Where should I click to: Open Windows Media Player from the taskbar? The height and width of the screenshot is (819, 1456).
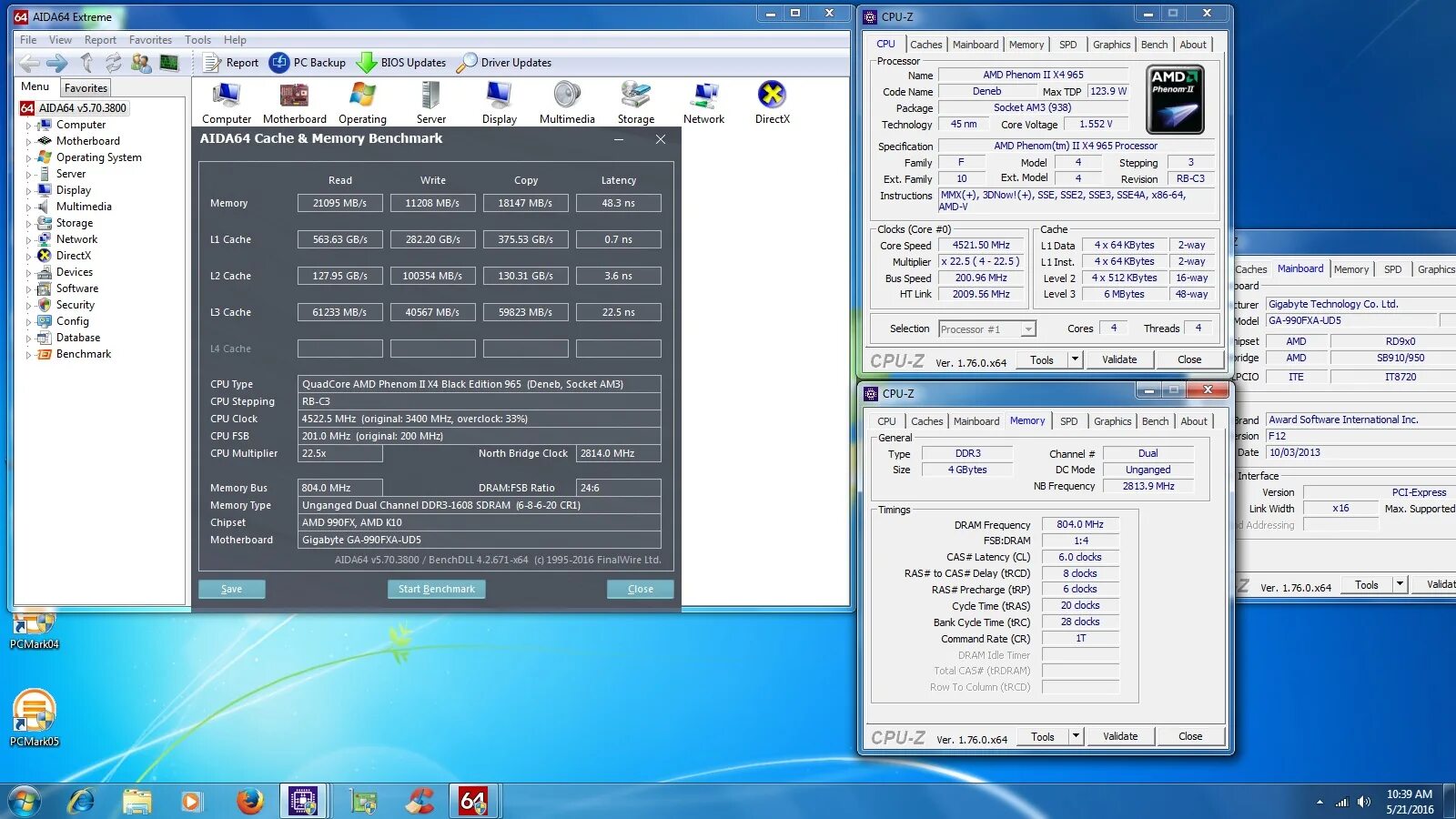[x=191, y=801]
